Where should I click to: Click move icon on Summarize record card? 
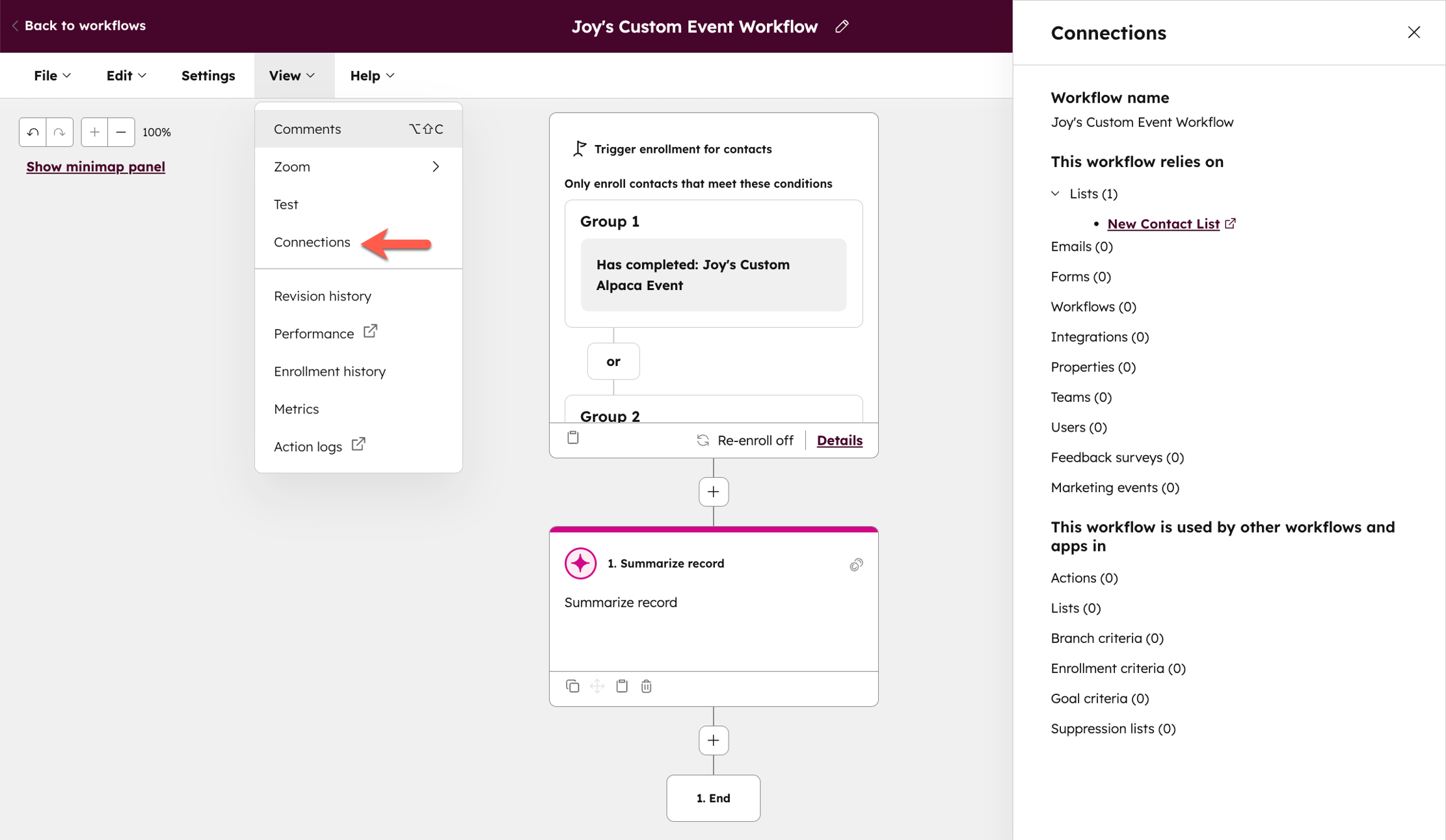point(597,686)
